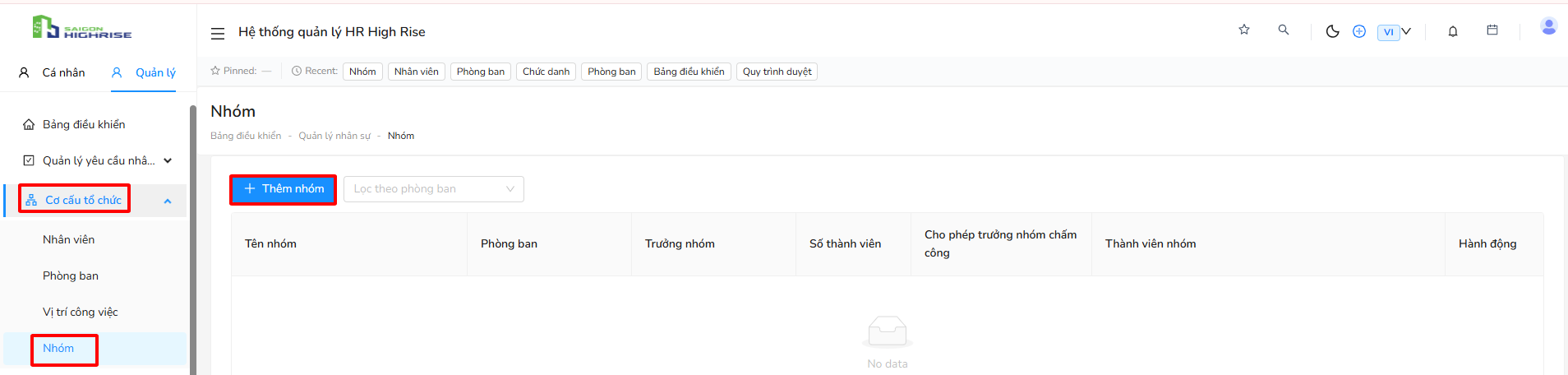Screen dimensions: 1568x375
Task: Open the 'Lọc theo phòng ban' filter dropdown
Action: pos(434,189)
